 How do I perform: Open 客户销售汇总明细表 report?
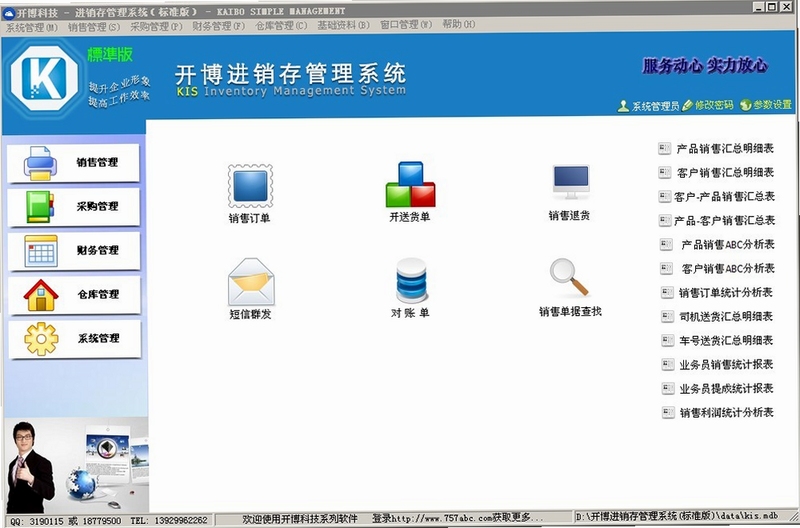click(x=725, y=172)
